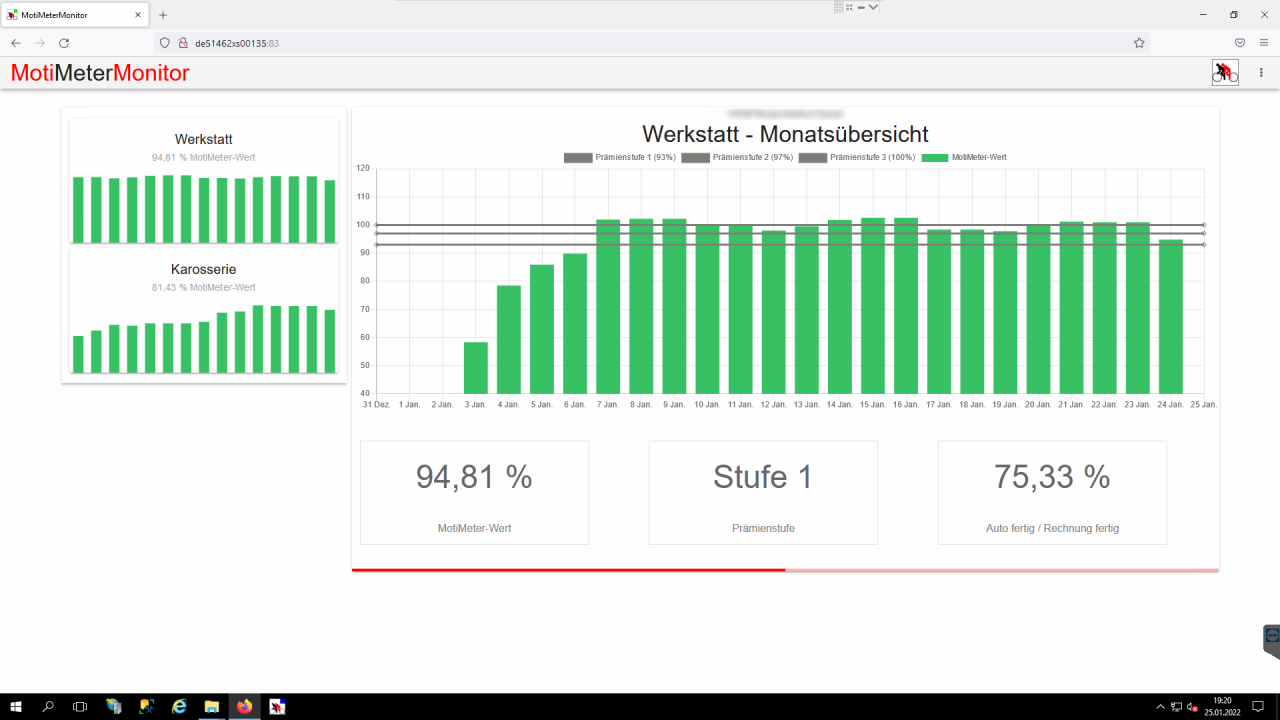
Task: Click the reload page icon
Action: click(x=64, y=43)
